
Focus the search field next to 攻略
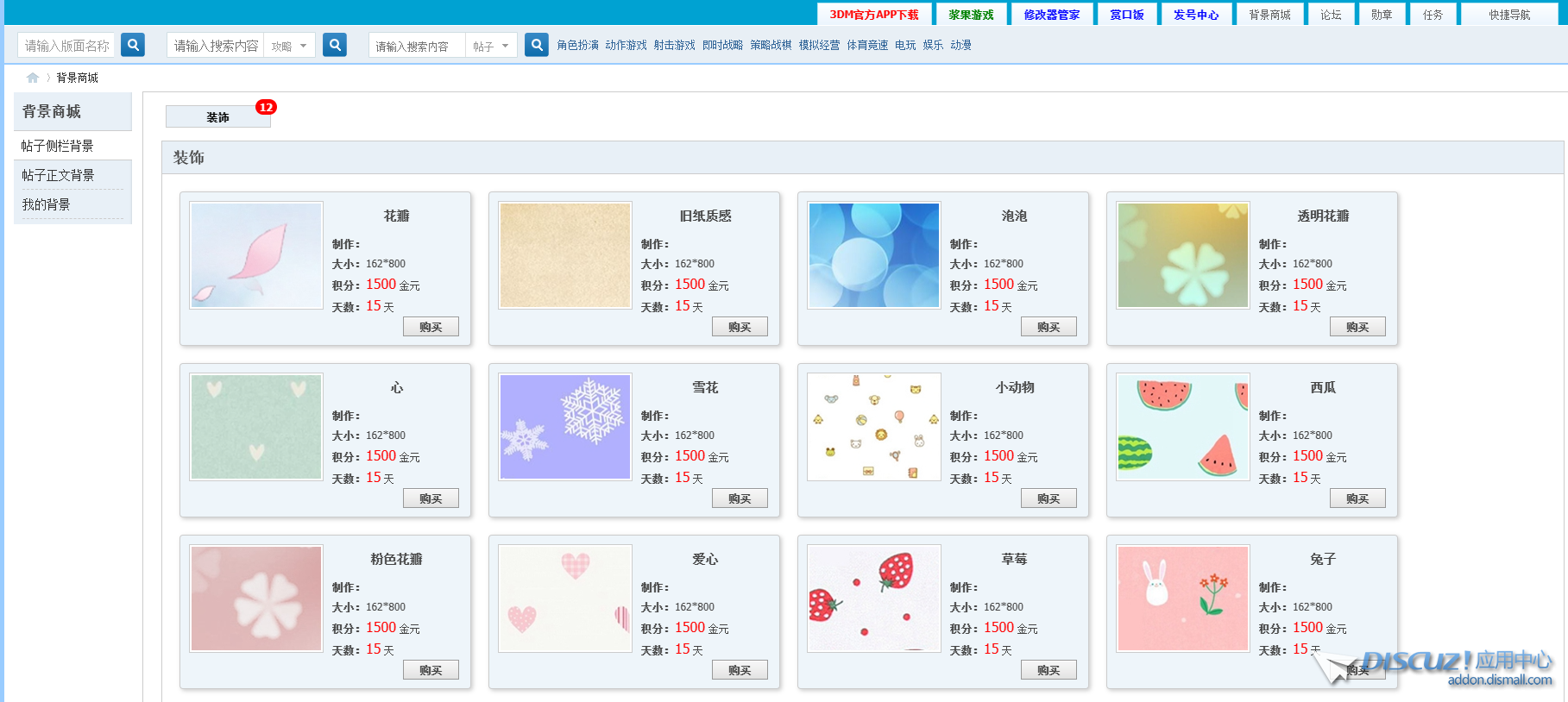(216, 46)
